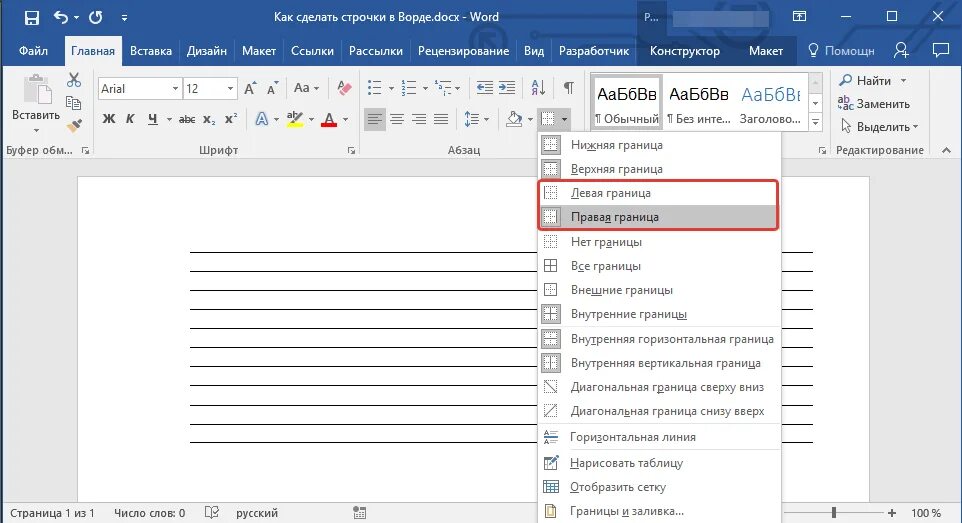Justify the paragraph text

coord(441,119)
